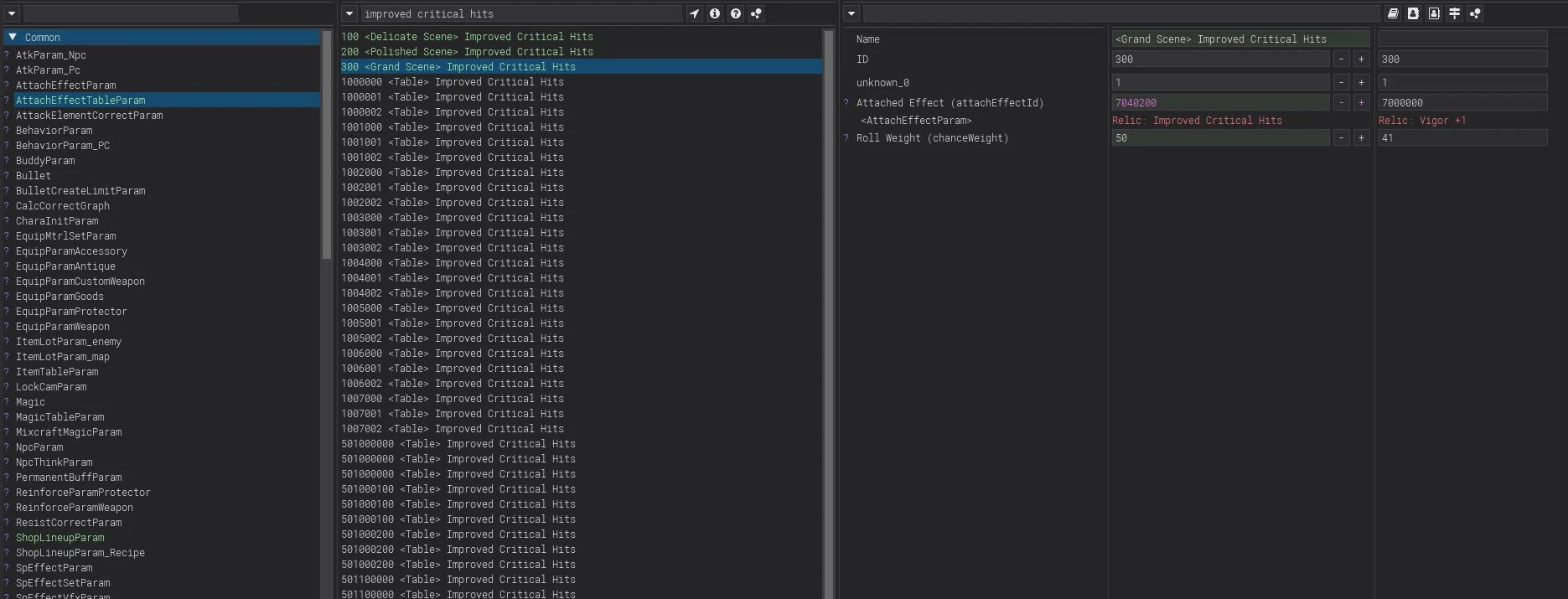Click the help marker beside Roll Weight field
The height and width of the screenshot is (599, 1568).
(846, 138)
